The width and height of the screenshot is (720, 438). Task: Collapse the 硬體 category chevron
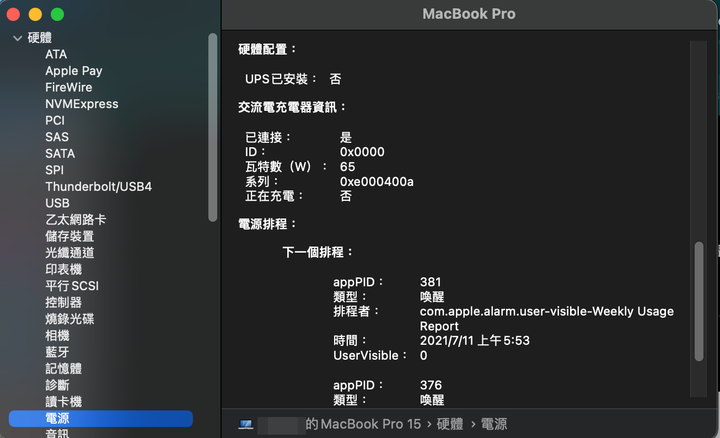point(17,38)
